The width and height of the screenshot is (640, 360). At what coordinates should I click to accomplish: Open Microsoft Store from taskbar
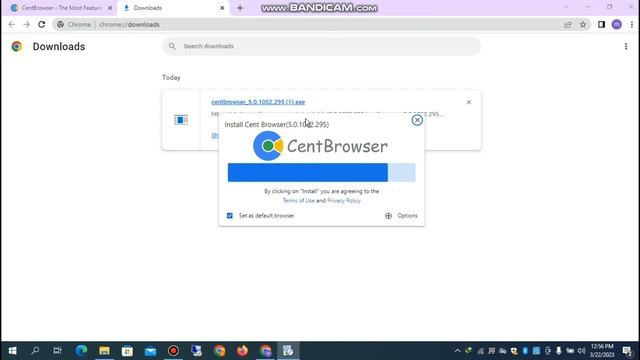[127, 351]
